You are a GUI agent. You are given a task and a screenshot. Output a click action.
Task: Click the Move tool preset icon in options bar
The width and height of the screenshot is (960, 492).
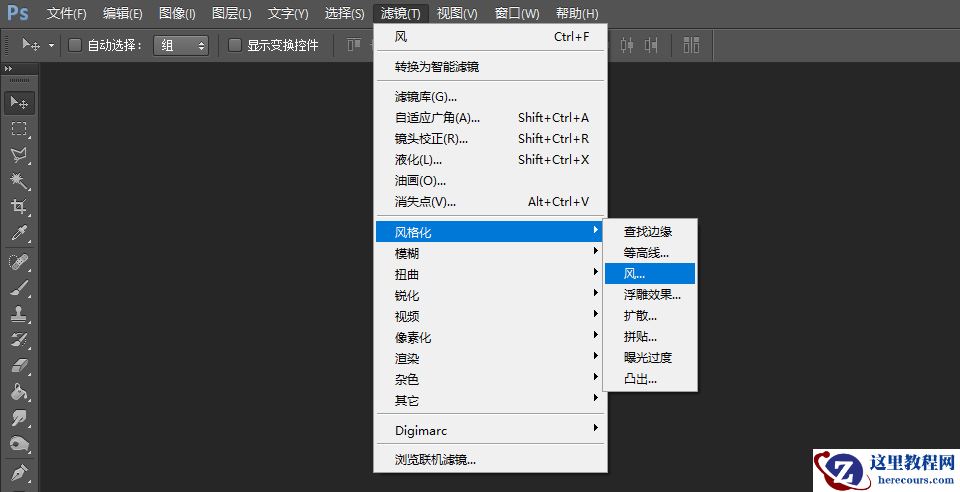click(31, 45)
